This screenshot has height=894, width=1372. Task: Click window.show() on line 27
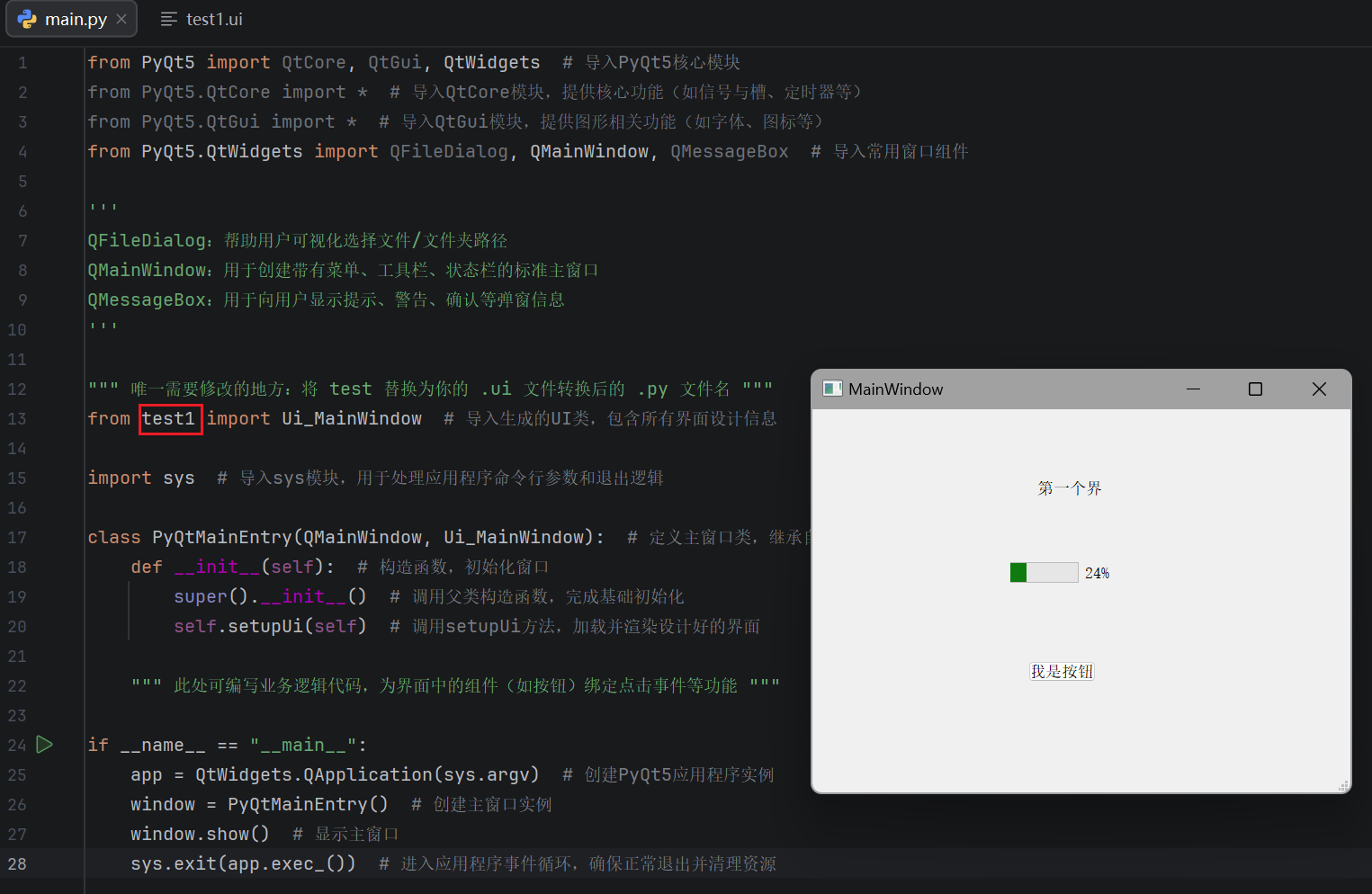pyautogui.click(x=200, y=834)
